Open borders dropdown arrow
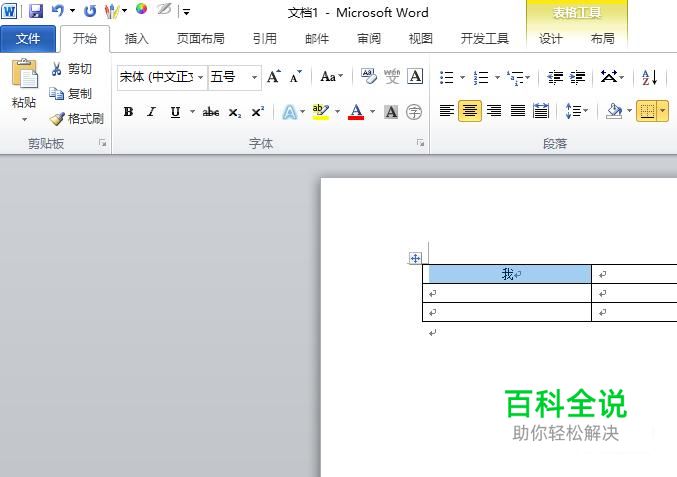The image size is (677, 477). (x=663, y=111)
